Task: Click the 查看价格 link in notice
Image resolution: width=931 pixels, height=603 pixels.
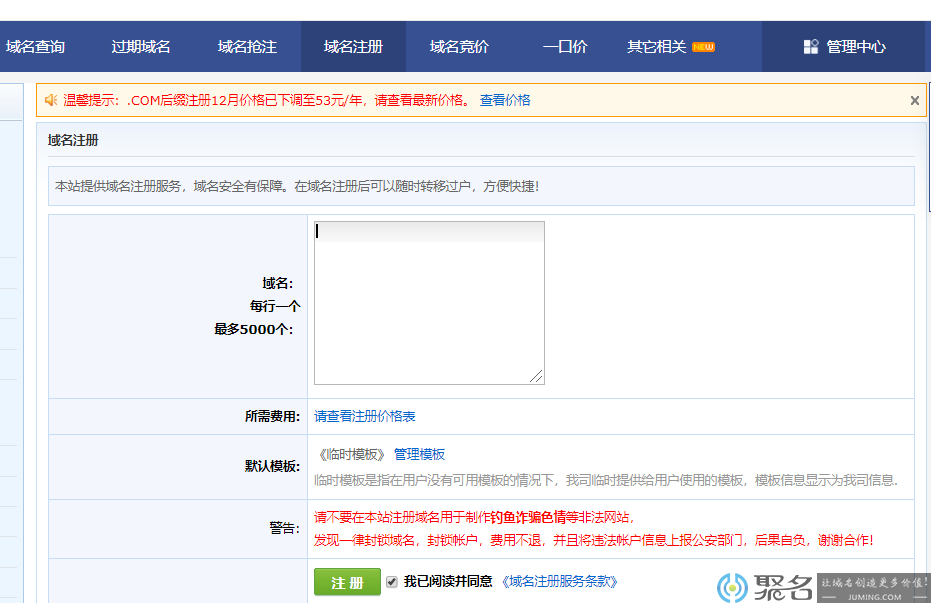Action: pyautogui.click(x=505, y=100)
